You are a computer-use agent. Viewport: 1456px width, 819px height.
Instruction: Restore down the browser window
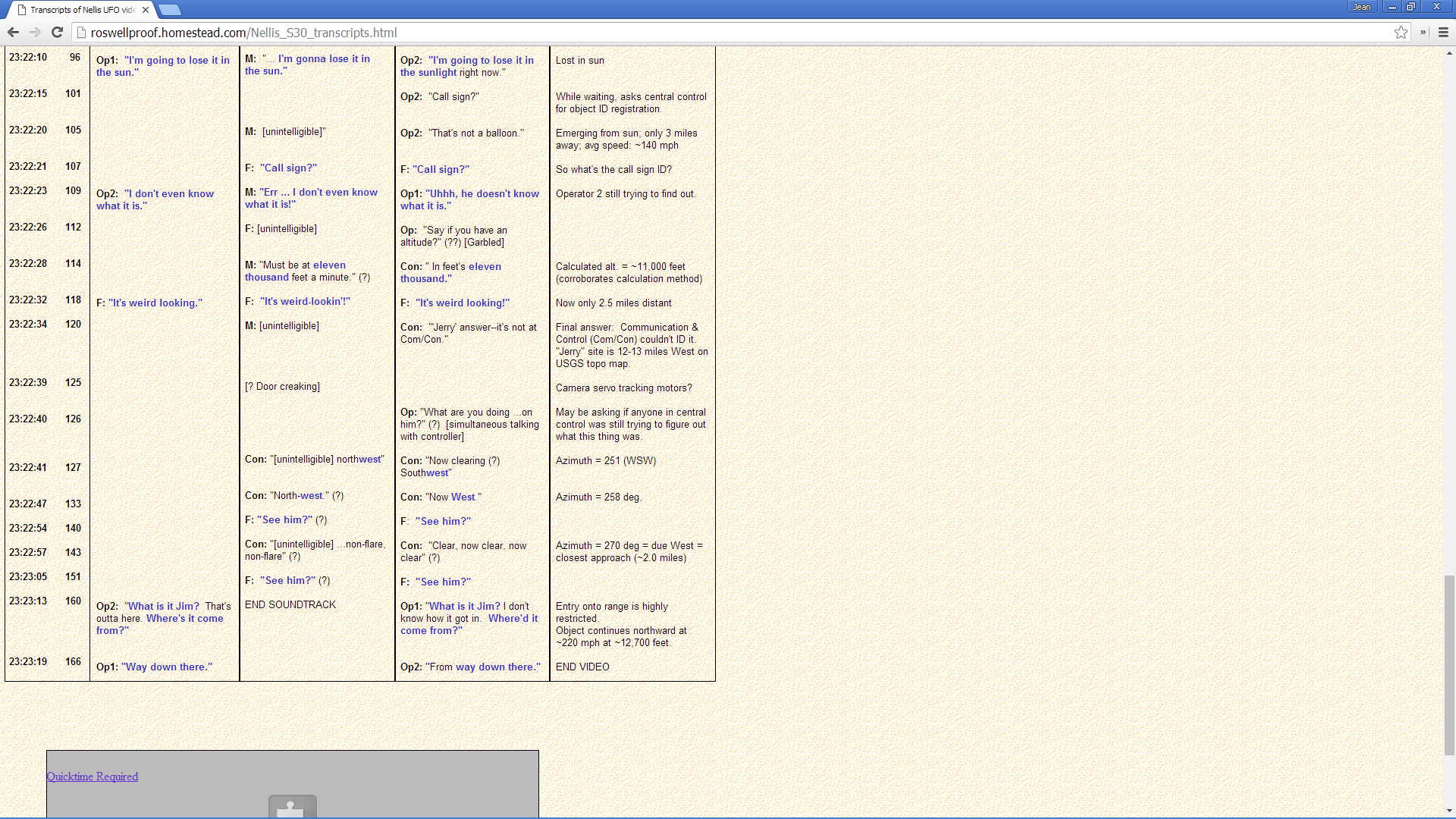tap(1410, 7)
